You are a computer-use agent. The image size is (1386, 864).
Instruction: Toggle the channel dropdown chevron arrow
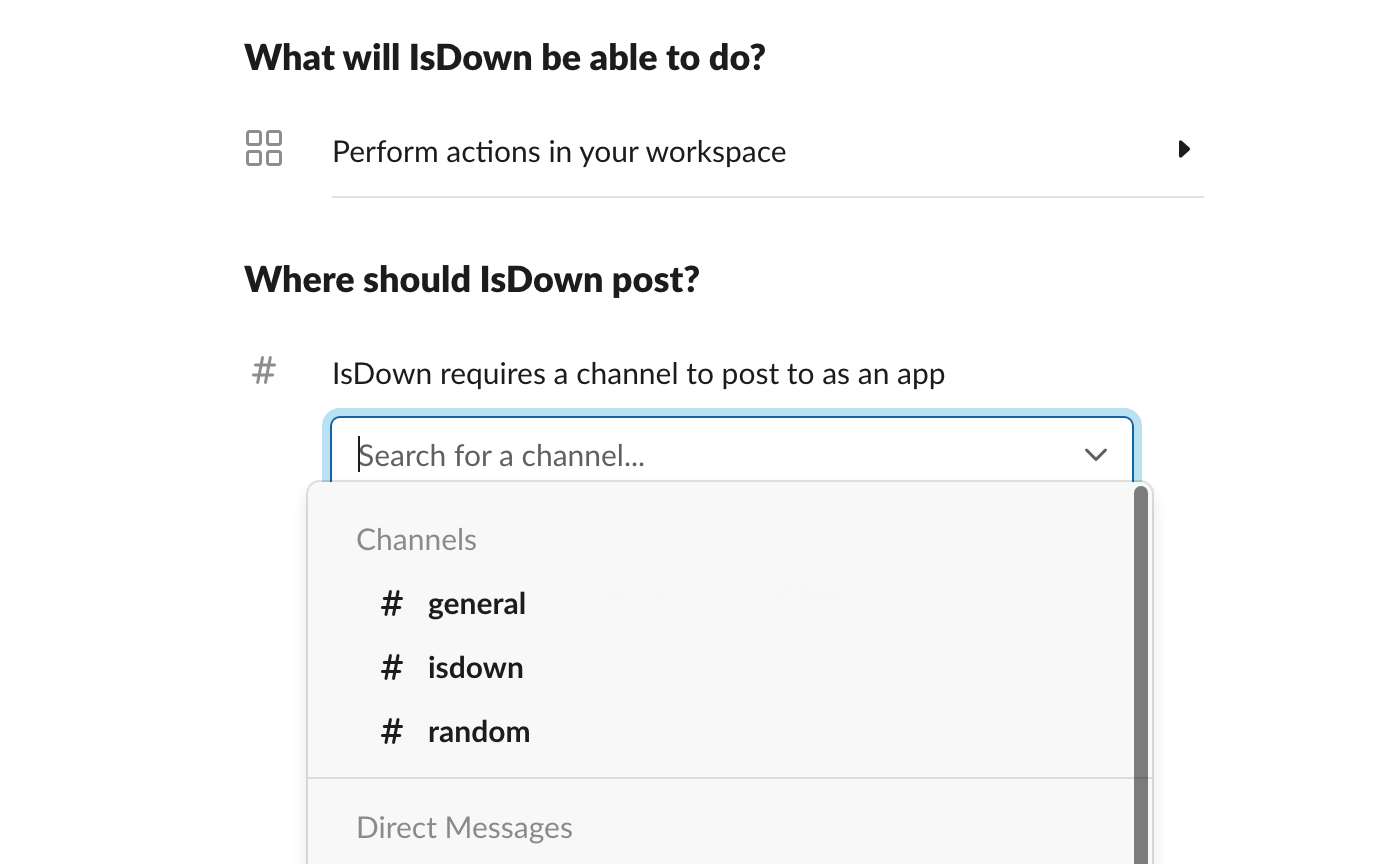click(x=1095, y=455)
